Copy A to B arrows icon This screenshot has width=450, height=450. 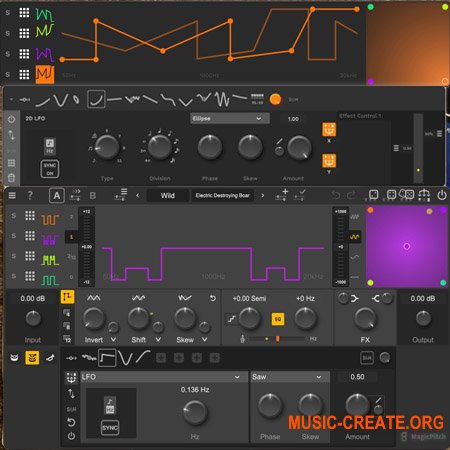coord(75,195)
